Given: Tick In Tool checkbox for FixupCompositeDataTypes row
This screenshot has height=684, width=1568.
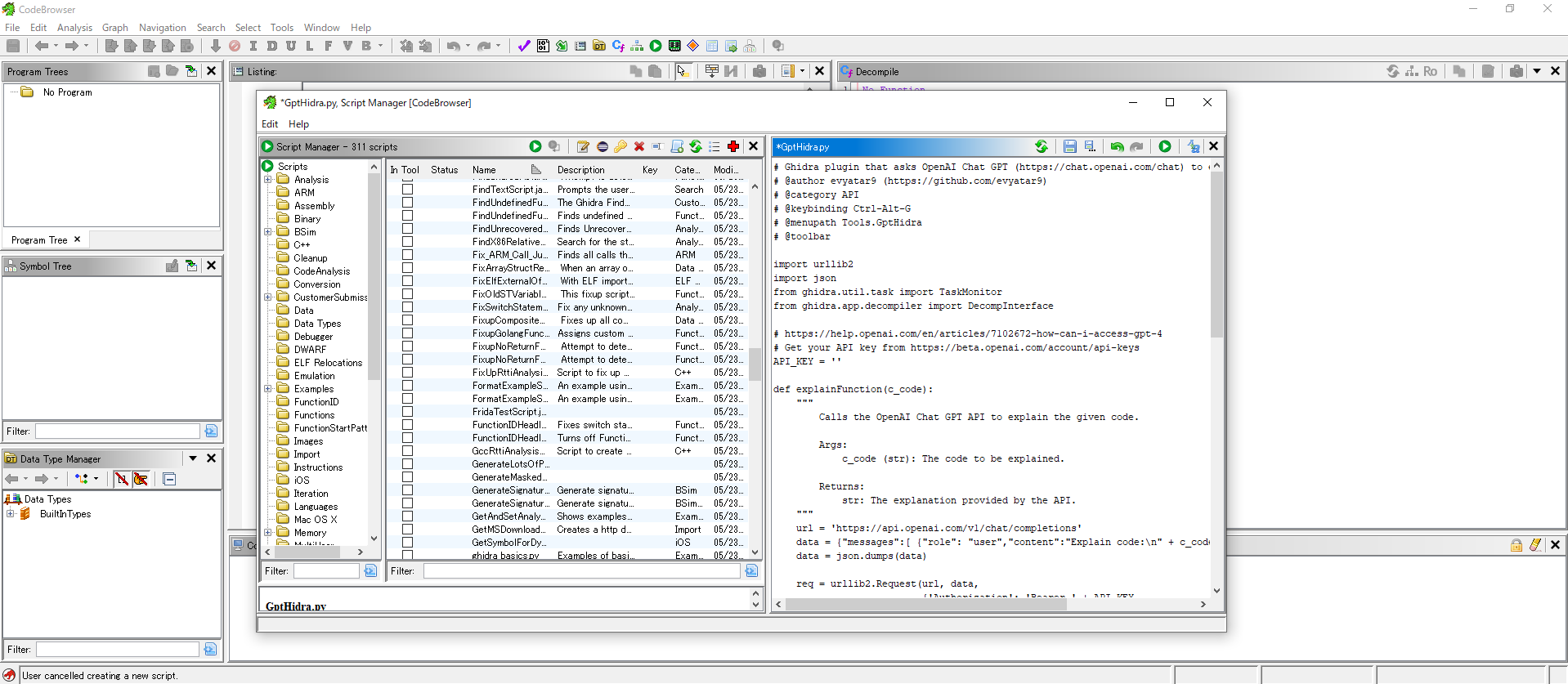Looking at the screenshot, I should click(x=407, y=320).
